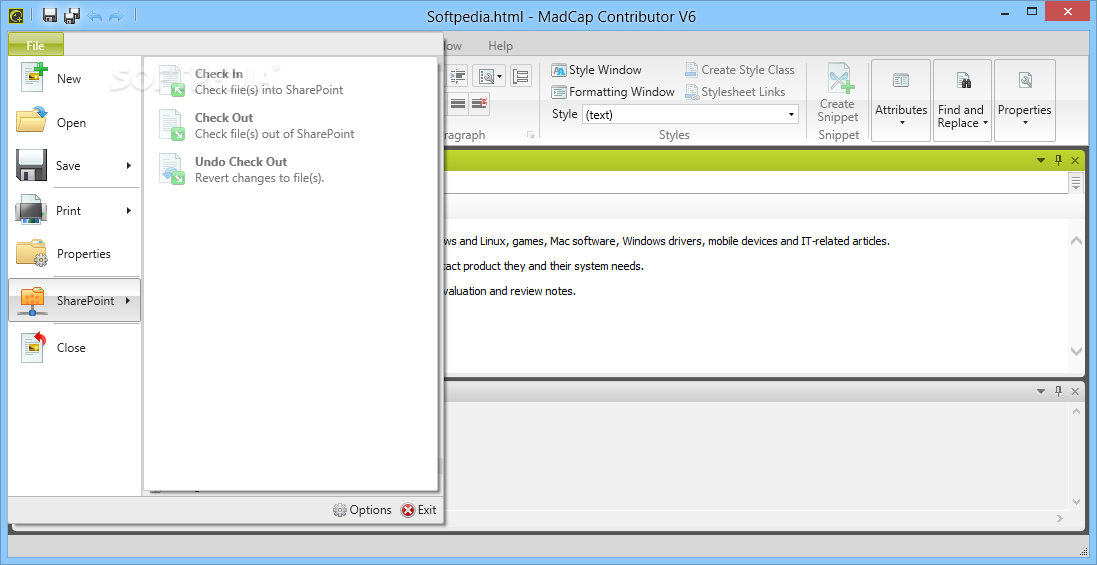1097x565 pixels.
Task: Click text 'product they and their system needs.'
Action: tap(553, 266)
